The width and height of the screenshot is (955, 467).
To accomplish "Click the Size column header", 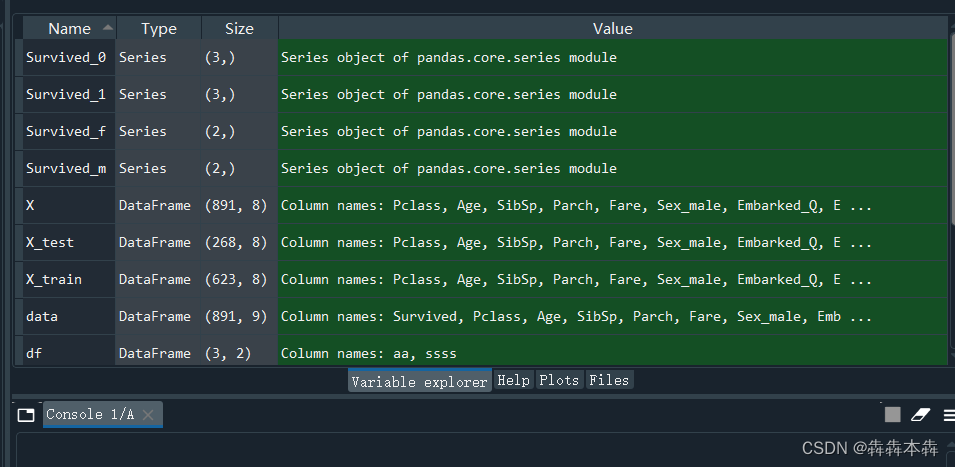I will (x=239, y=28).
